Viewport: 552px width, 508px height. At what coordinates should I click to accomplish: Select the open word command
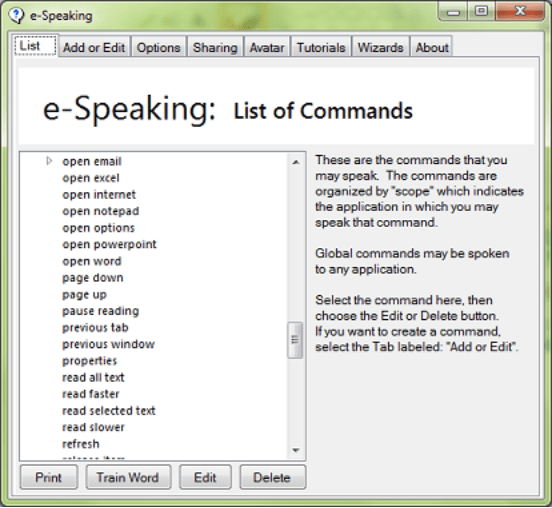pyautogui.click(x=92, y=261)
